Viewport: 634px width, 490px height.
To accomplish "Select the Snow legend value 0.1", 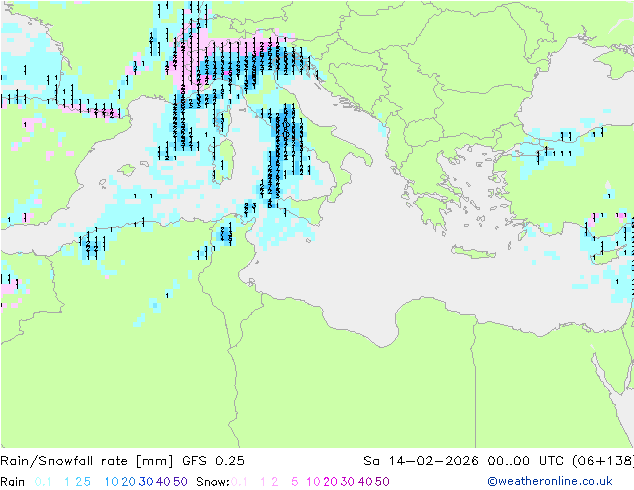I will tap(239, 482).
